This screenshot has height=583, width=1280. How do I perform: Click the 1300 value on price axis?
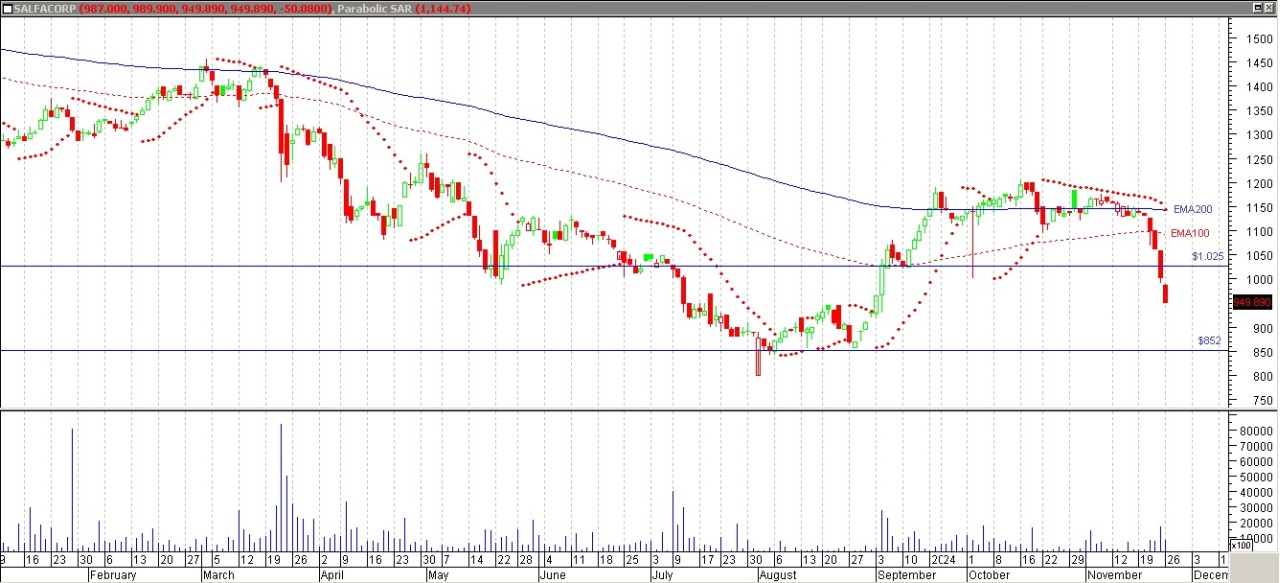(x=1259, y=135)
